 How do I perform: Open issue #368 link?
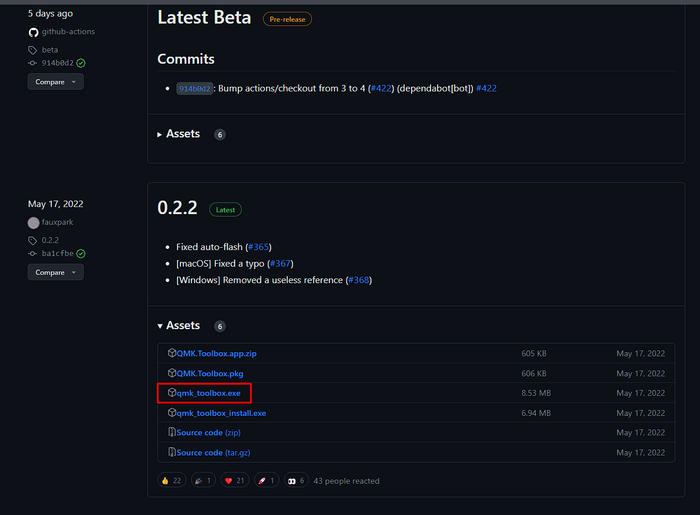[359, 280]
